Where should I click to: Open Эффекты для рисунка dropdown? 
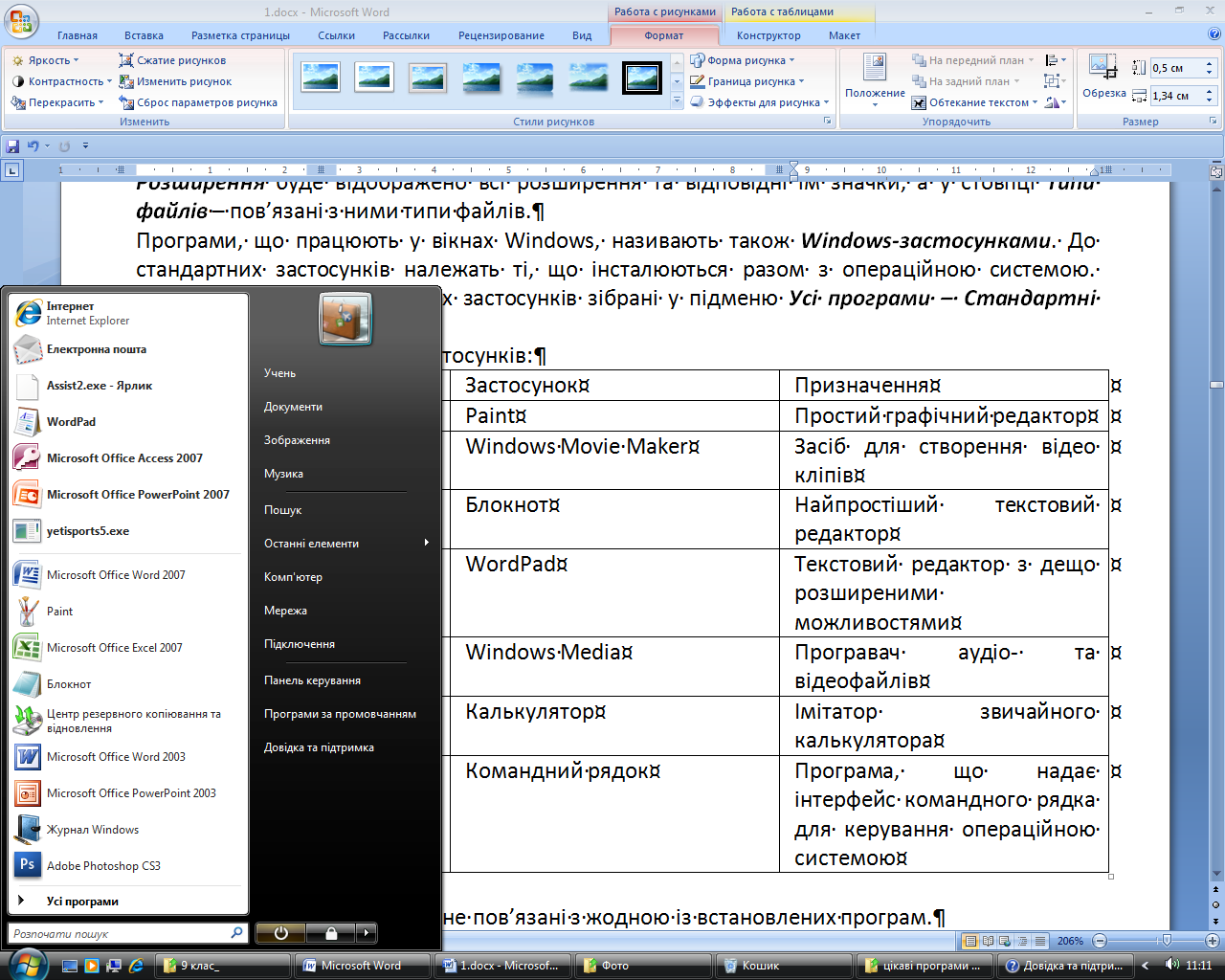pos(760,102)
